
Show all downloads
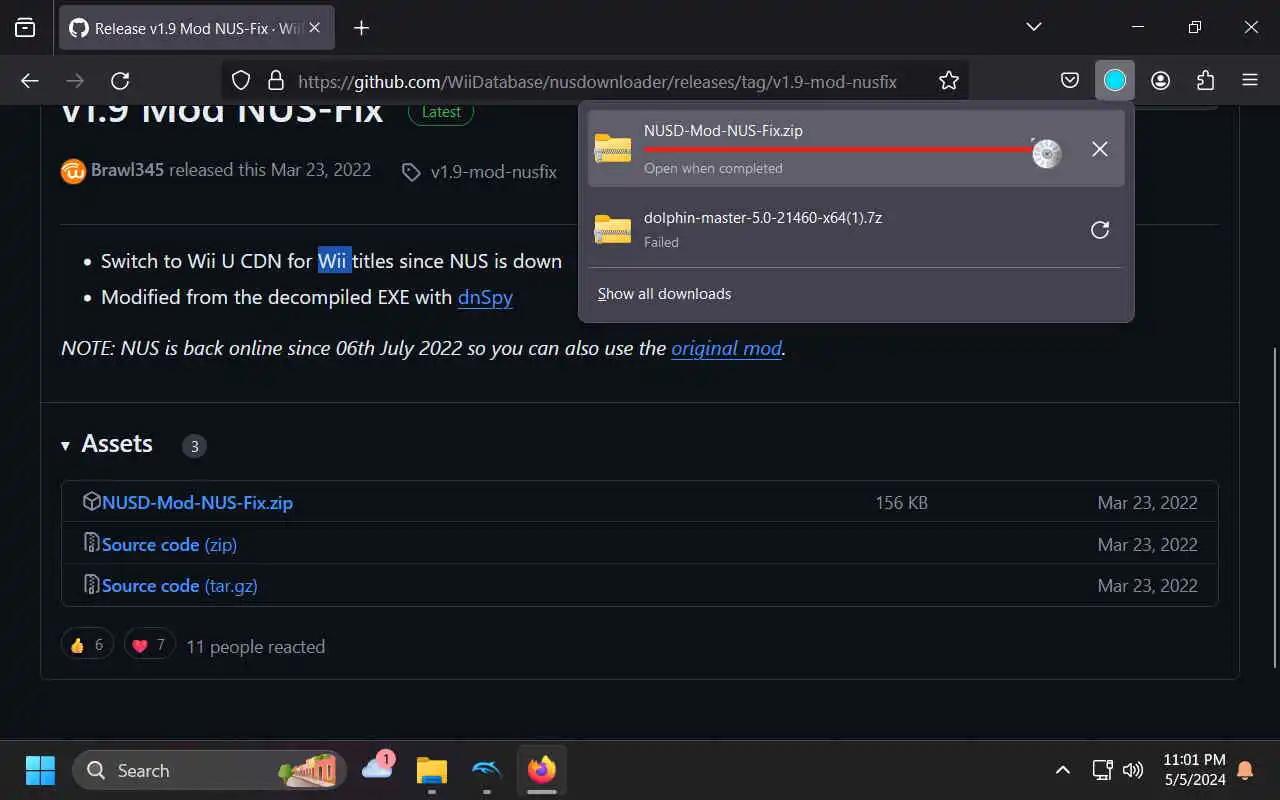pos(664,294)
